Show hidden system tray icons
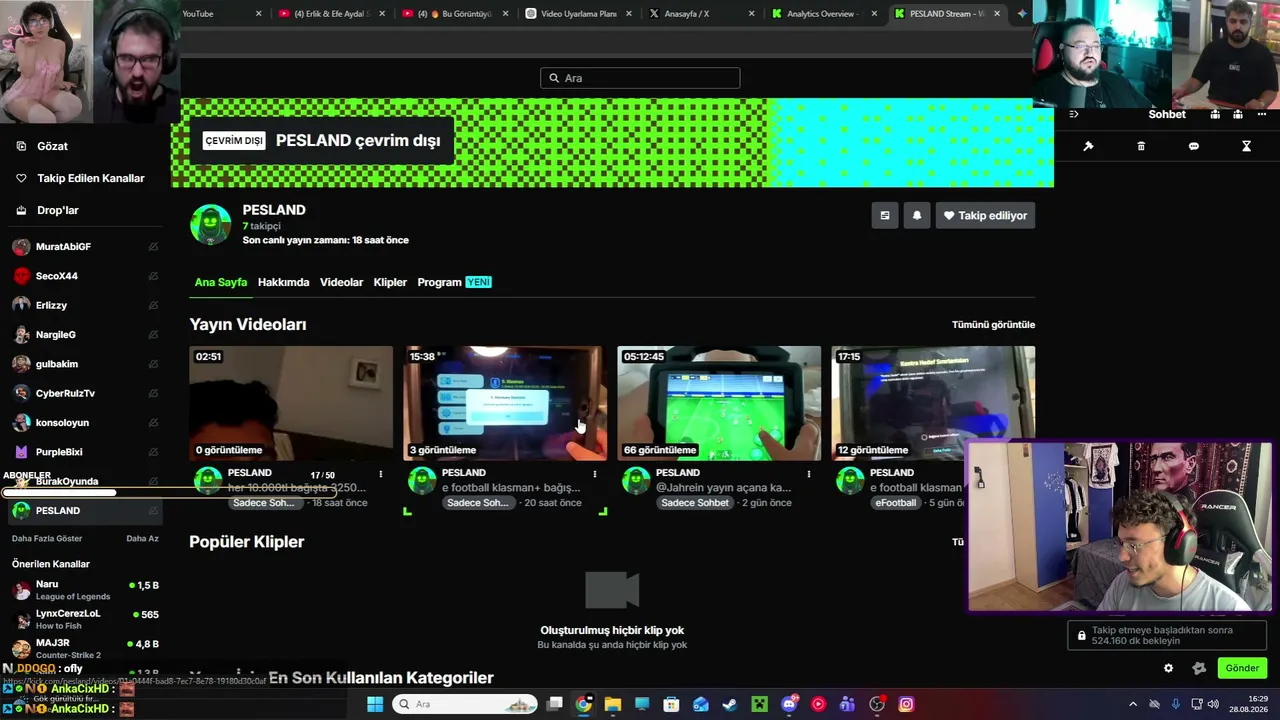 coord(1133,704)
